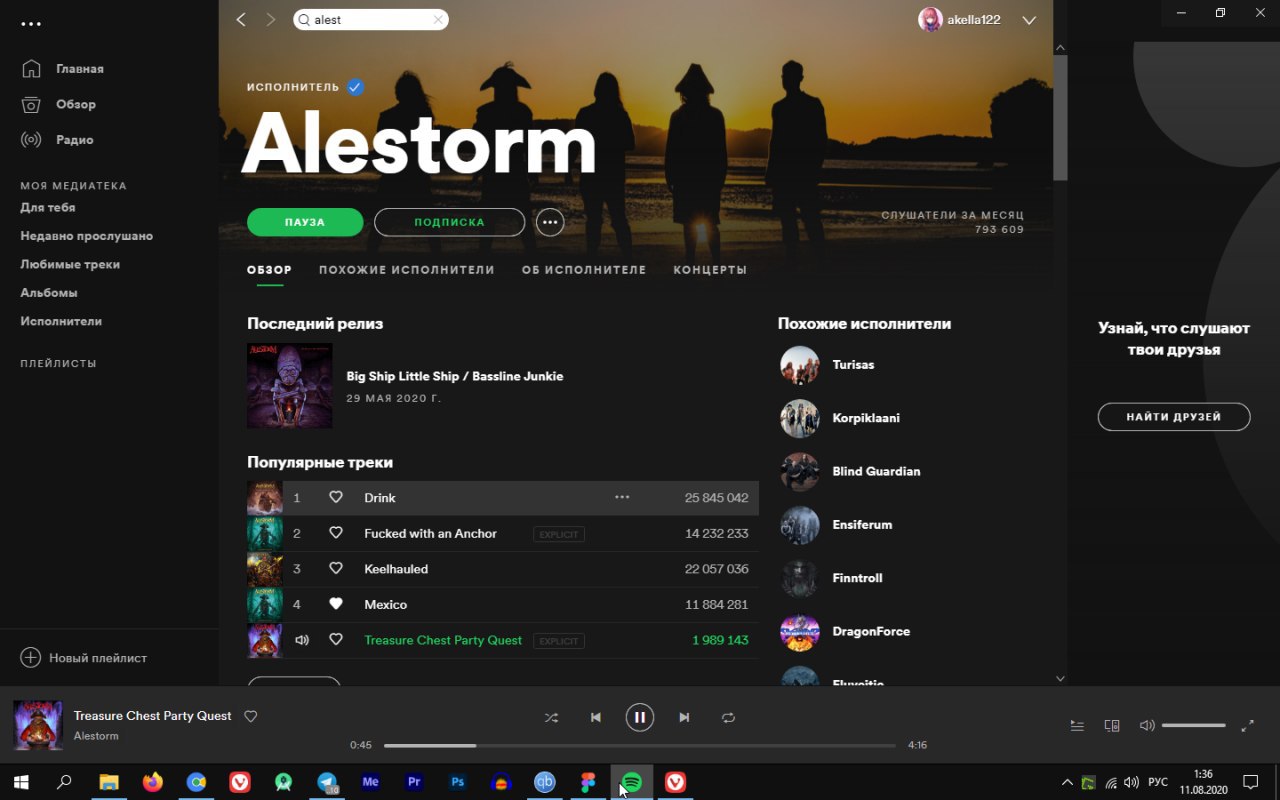Image resolution: width=1280 pixels, height=800 pixels.
Task: Open Figma from the taskbar
Action: pyautogui.click(x=588, y=783)
